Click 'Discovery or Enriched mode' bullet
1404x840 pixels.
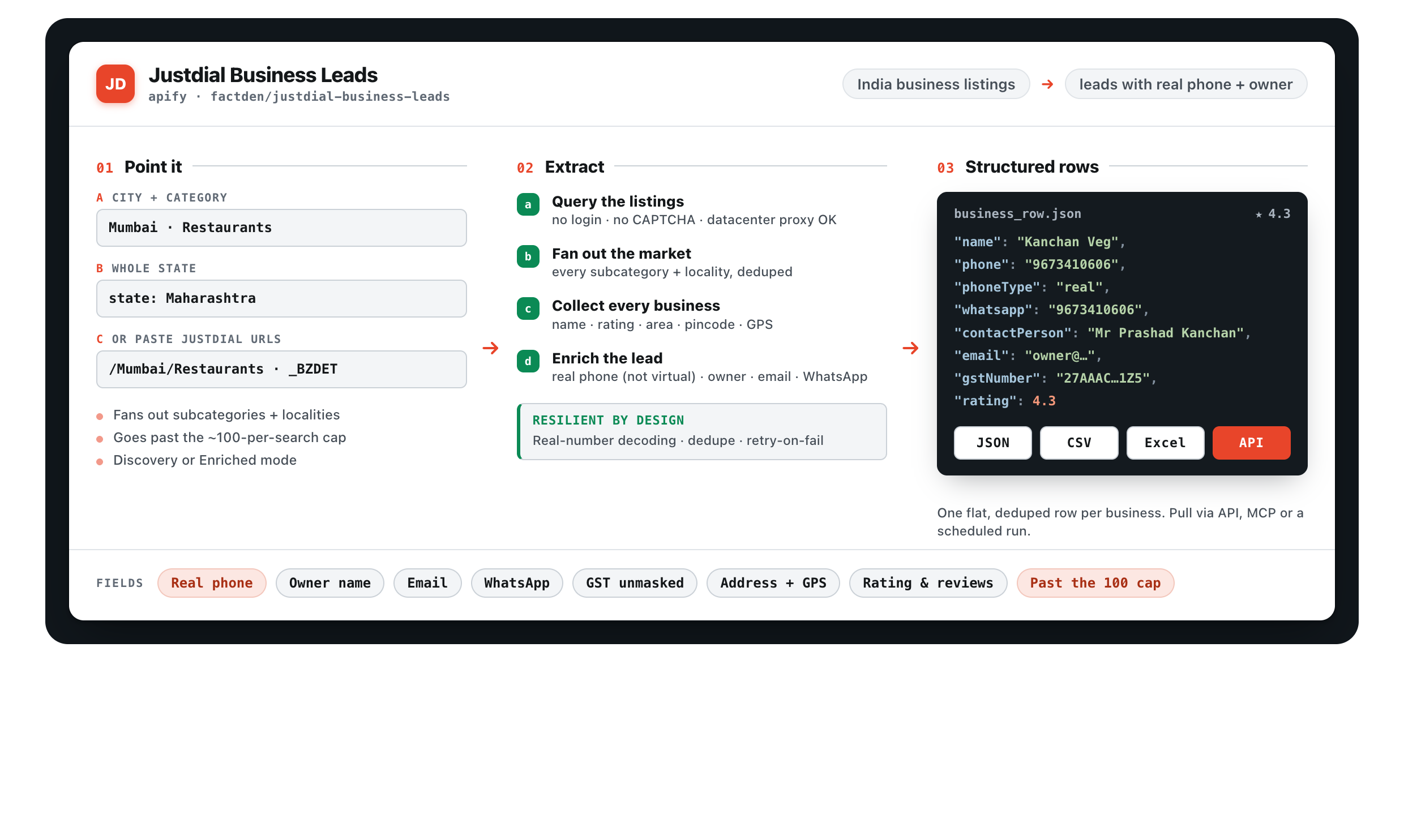click(205, 460)
